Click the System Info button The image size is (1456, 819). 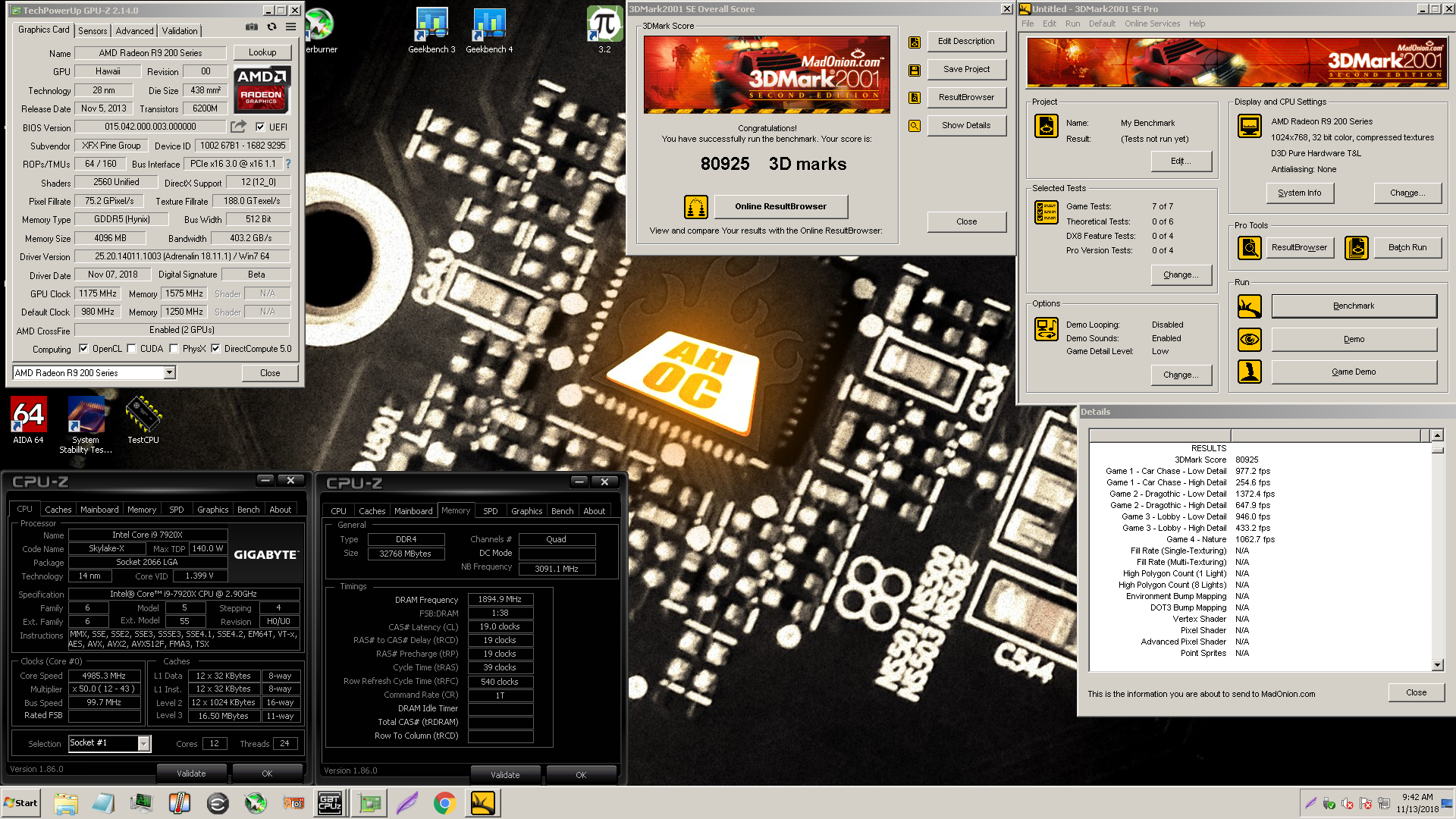(1299, 193)
